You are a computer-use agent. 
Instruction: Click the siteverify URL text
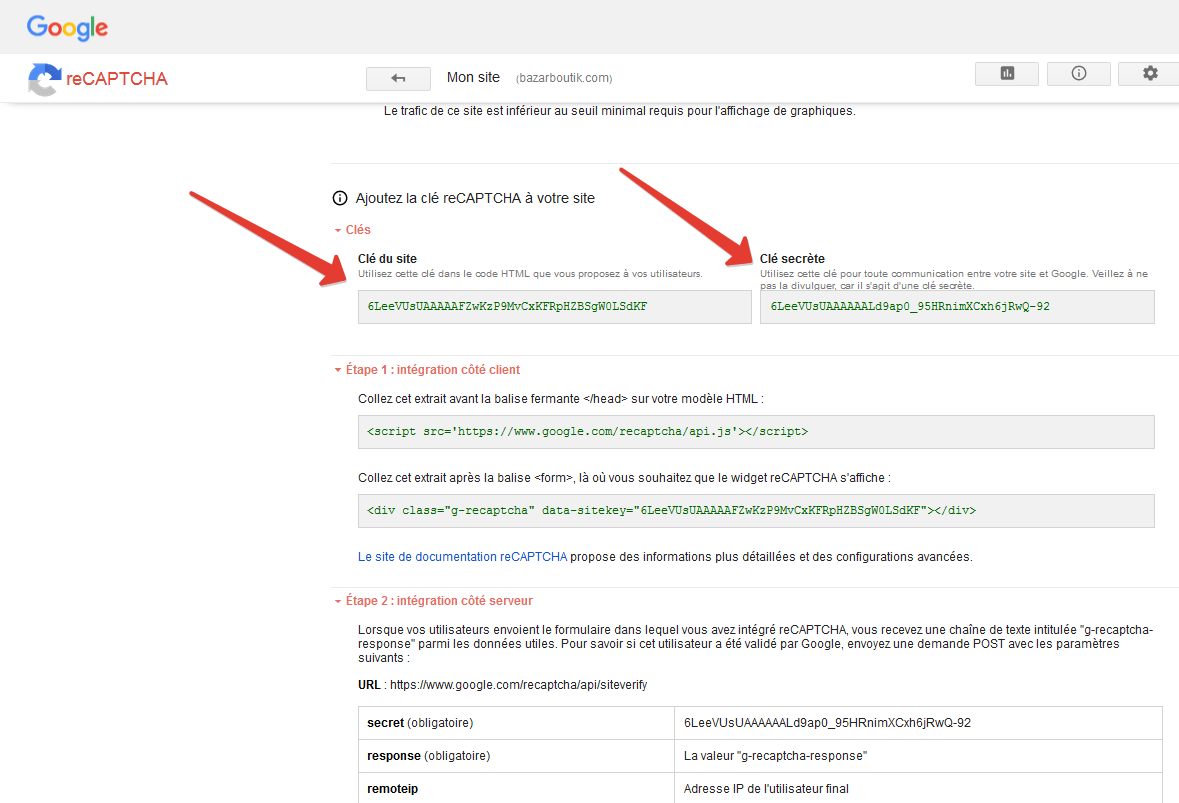(518, 685)
